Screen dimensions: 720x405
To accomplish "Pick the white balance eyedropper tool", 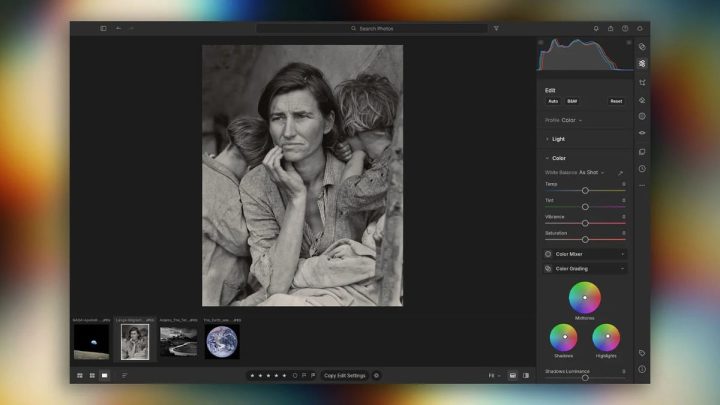I will pos(620,173).
